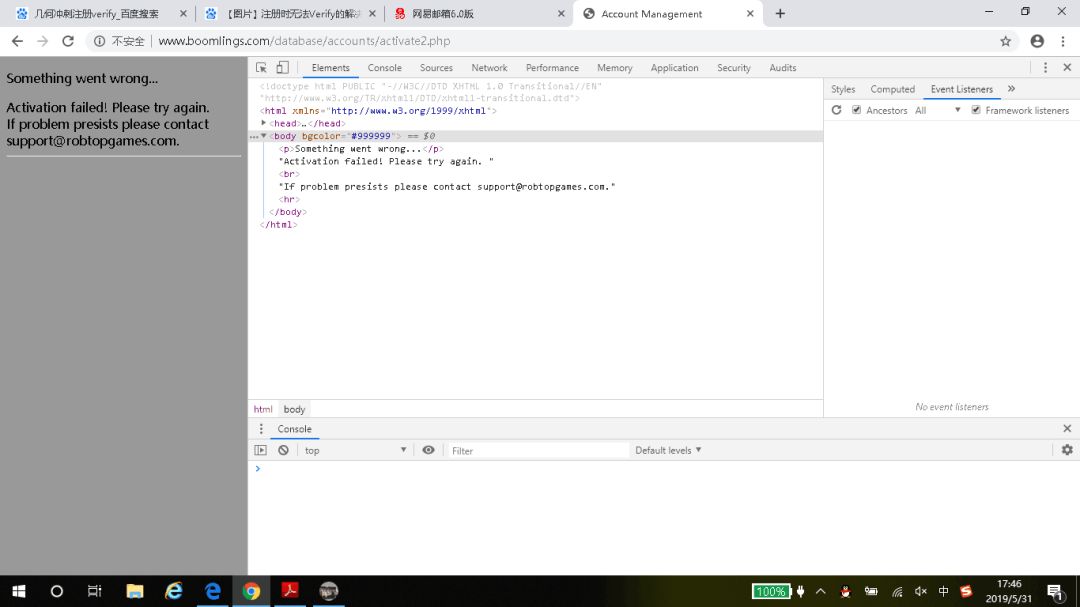The image size is (1080, 607).
Task: Open input method 中 indicator
Action: click(943, 591)
